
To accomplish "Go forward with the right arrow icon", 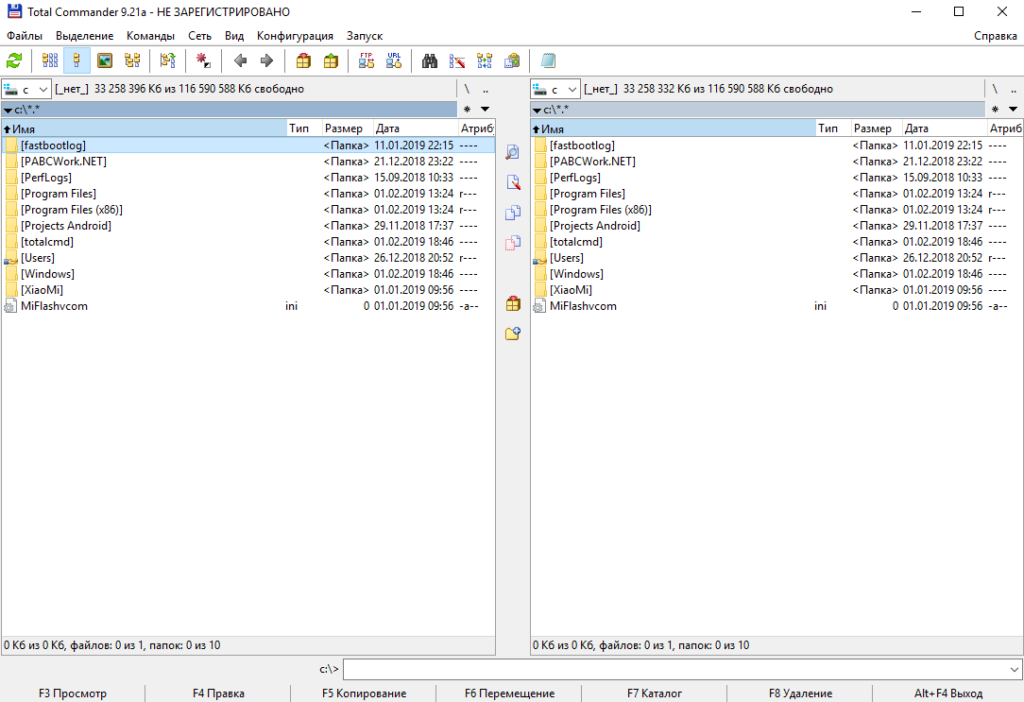I will click(x=266, y=61).
